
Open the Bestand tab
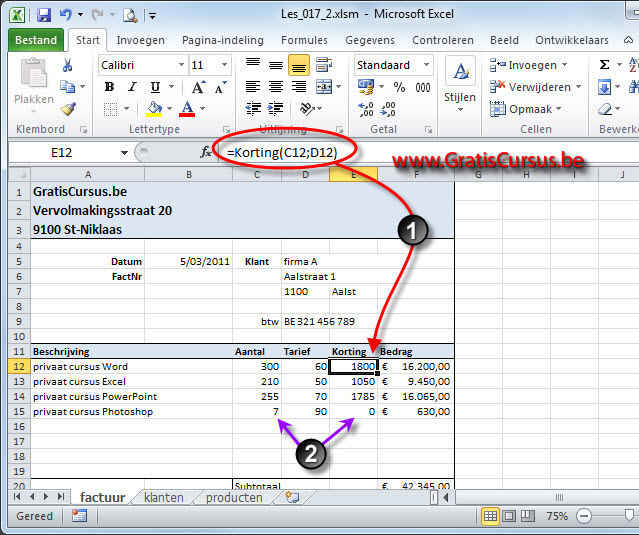(36, 40)
